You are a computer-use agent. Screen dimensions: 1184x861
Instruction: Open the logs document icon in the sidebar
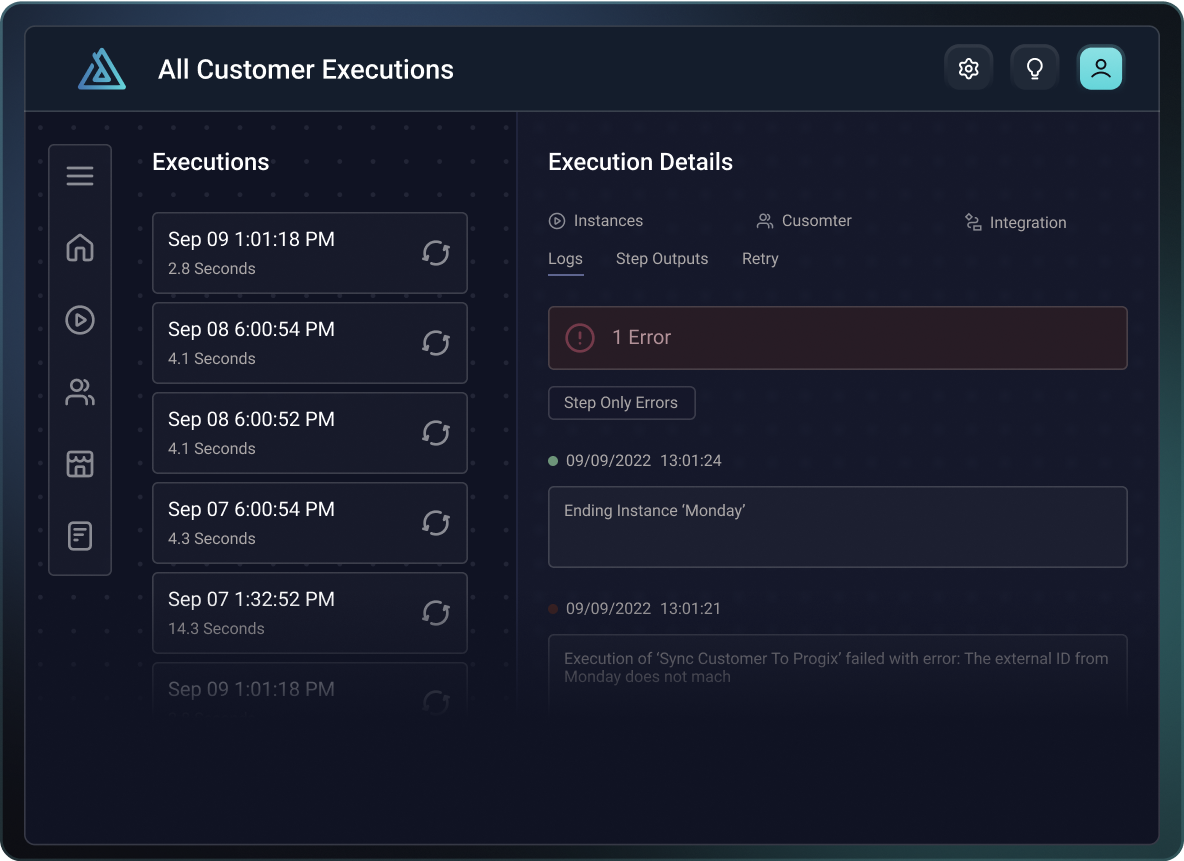79,536
